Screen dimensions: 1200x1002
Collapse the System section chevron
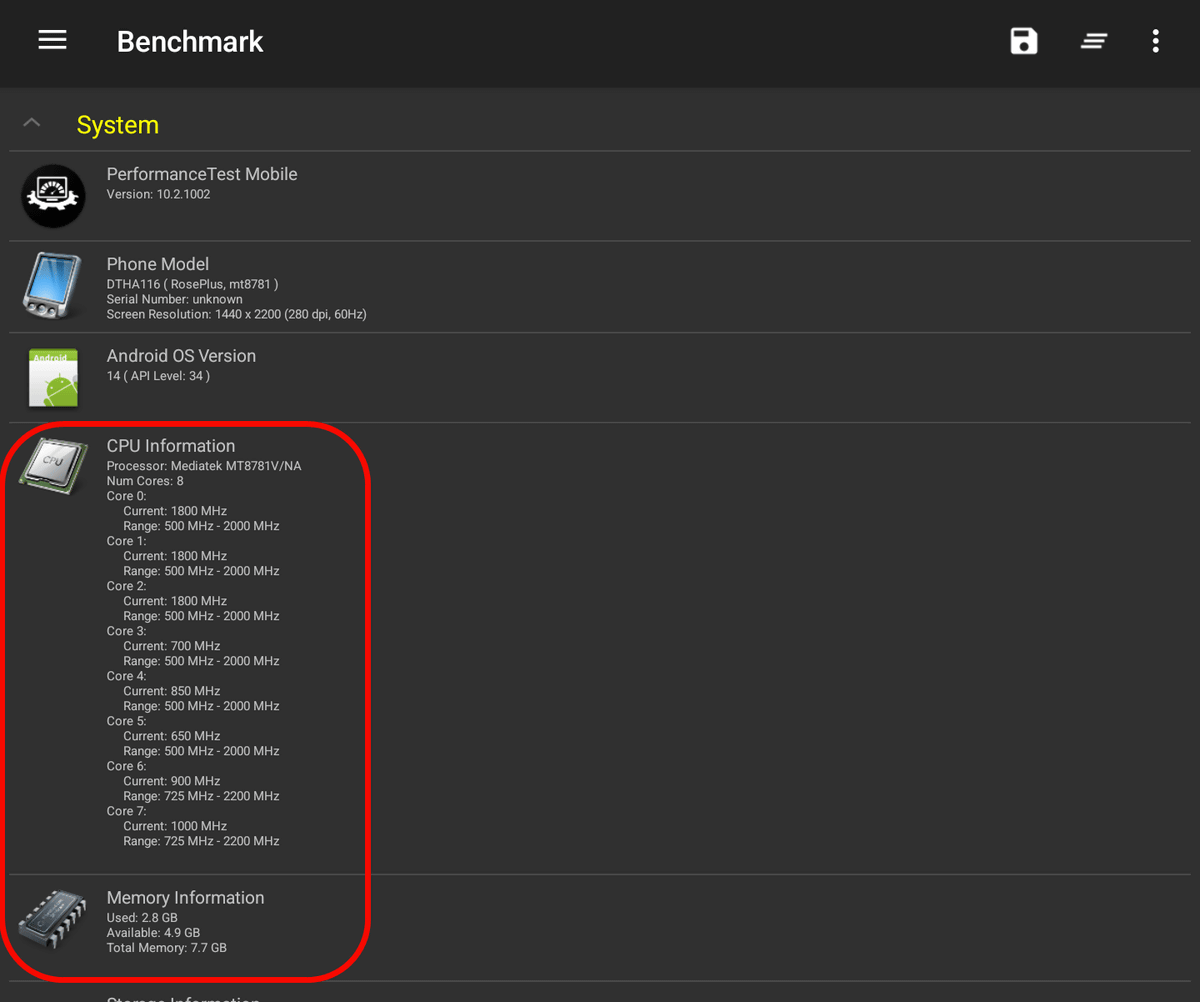click(32, 123)
